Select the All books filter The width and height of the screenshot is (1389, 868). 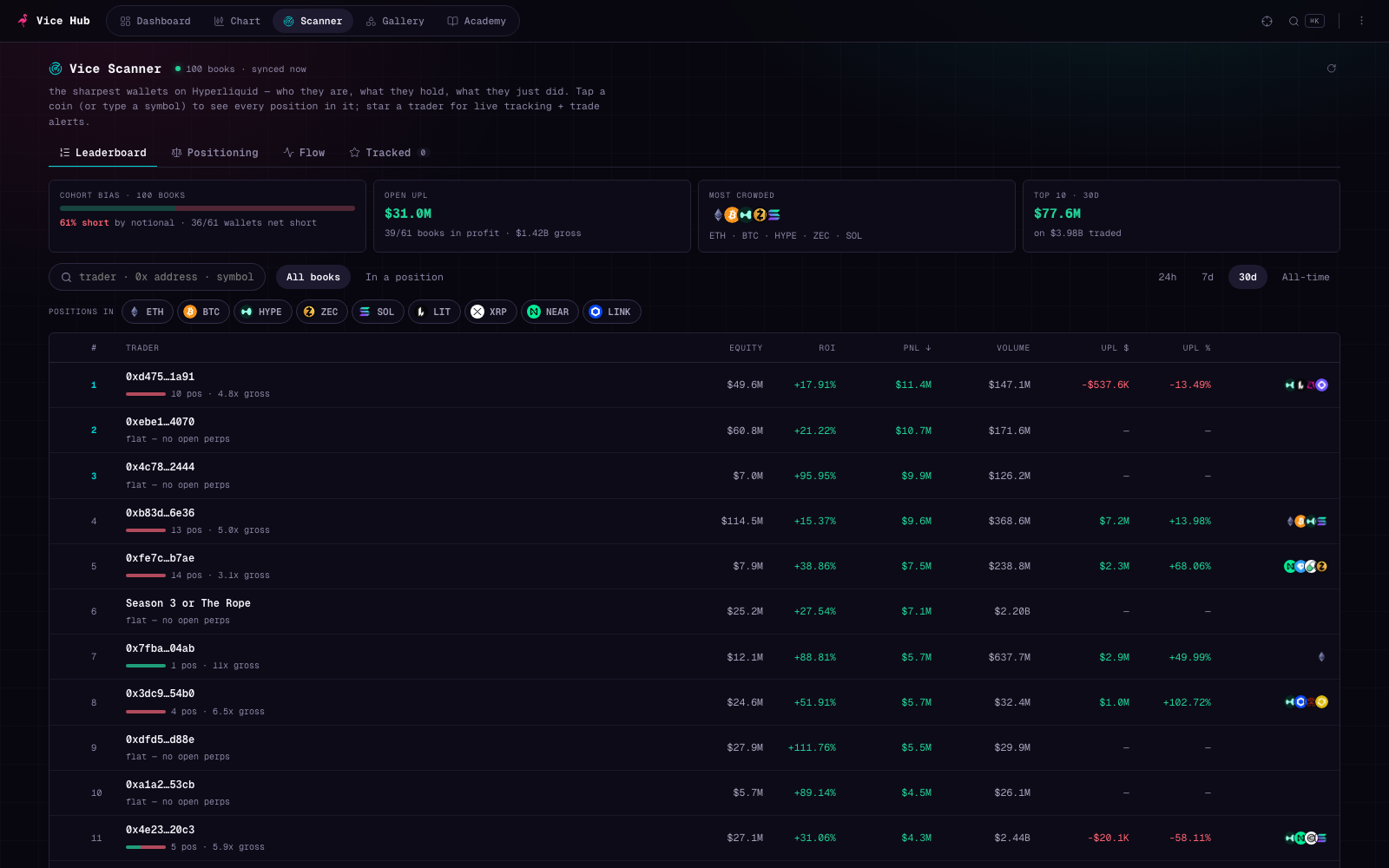pos(313,277)
